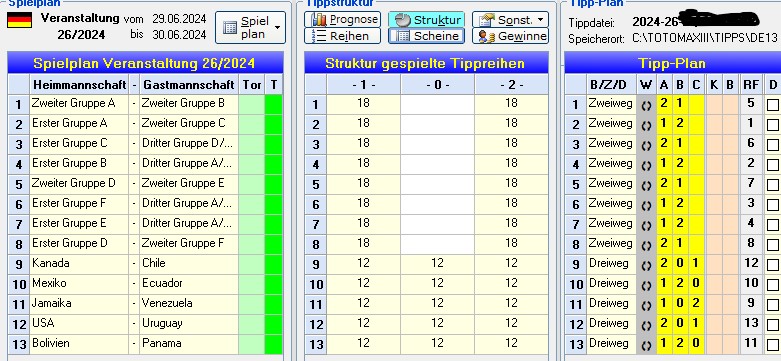The width and height of the screenshot is (781, 361).
Task: Select row number 10 in Spielplan table
Action: 19,285
